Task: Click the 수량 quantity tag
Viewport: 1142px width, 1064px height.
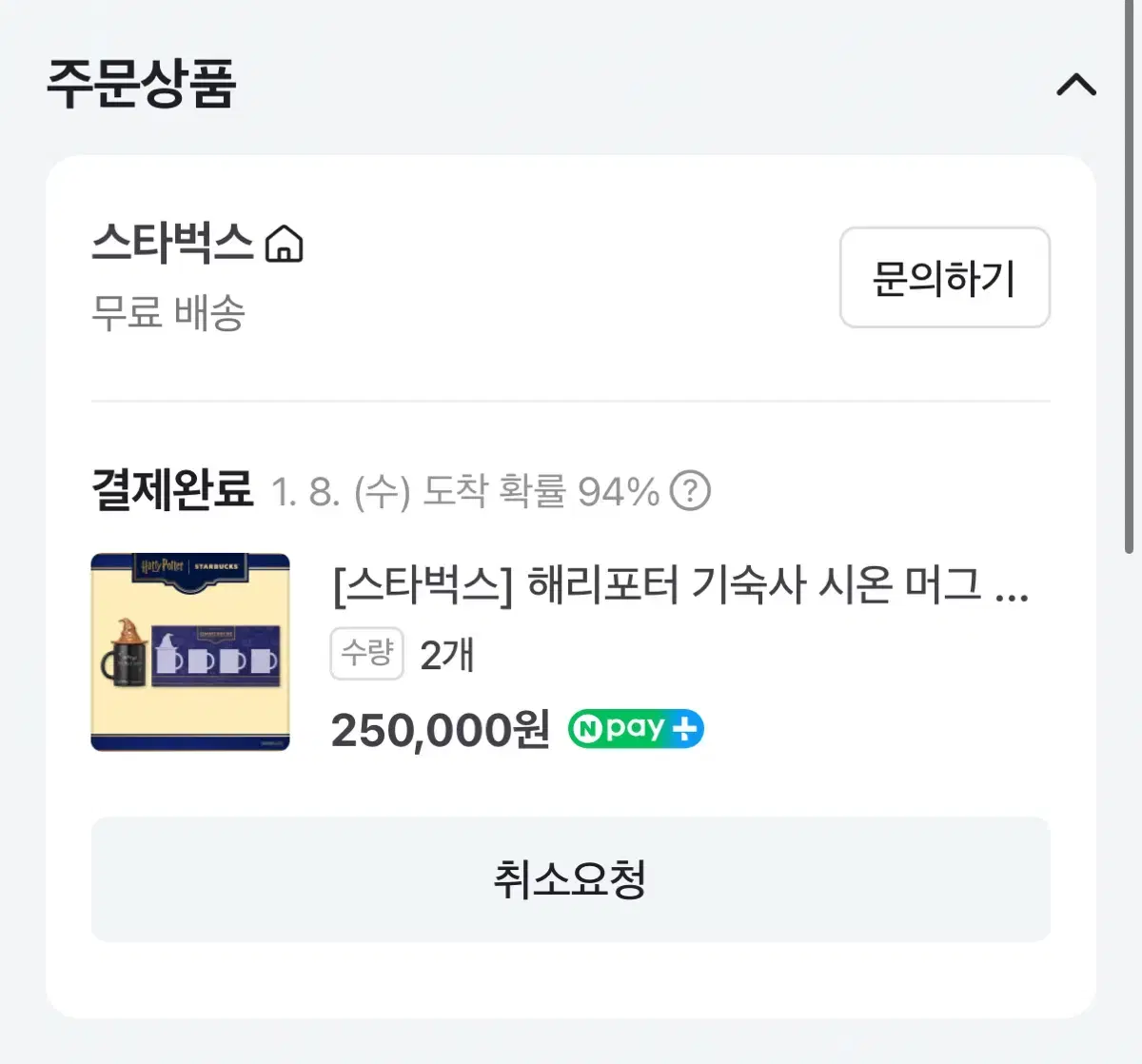Action: [367, 654]
